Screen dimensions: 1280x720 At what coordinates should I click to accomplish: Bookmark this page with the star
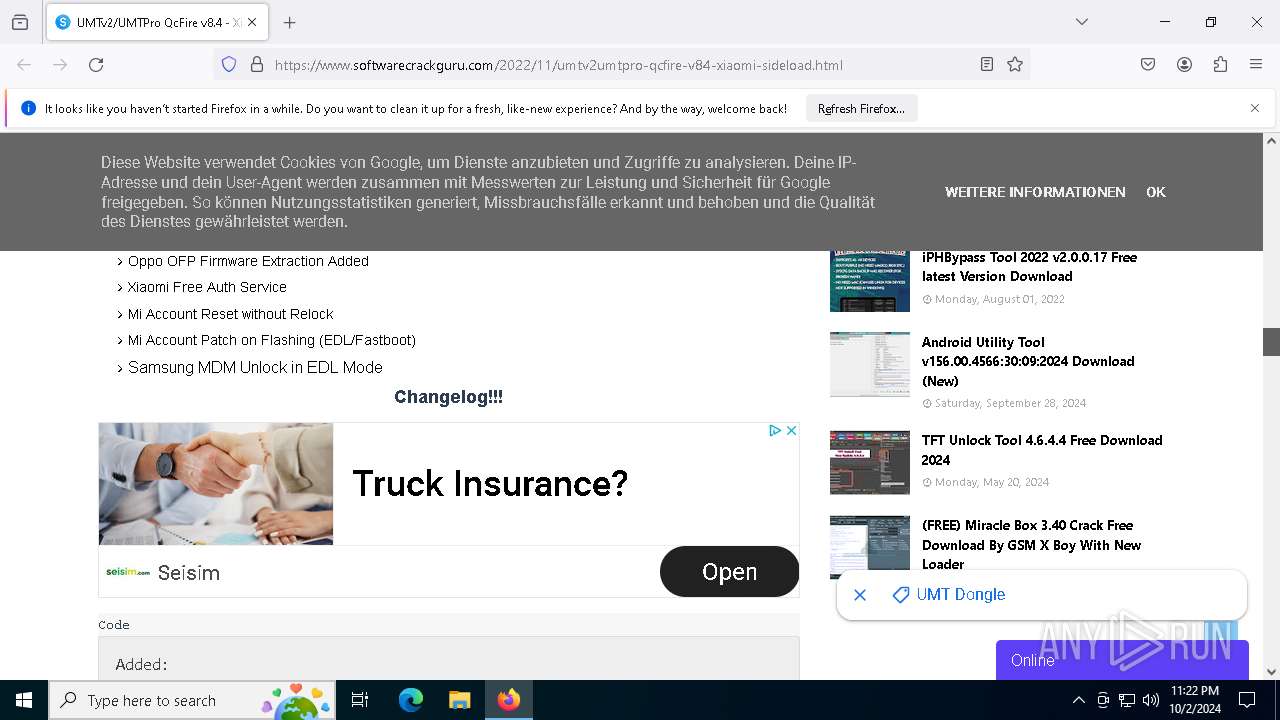(x=1015, y=64)
